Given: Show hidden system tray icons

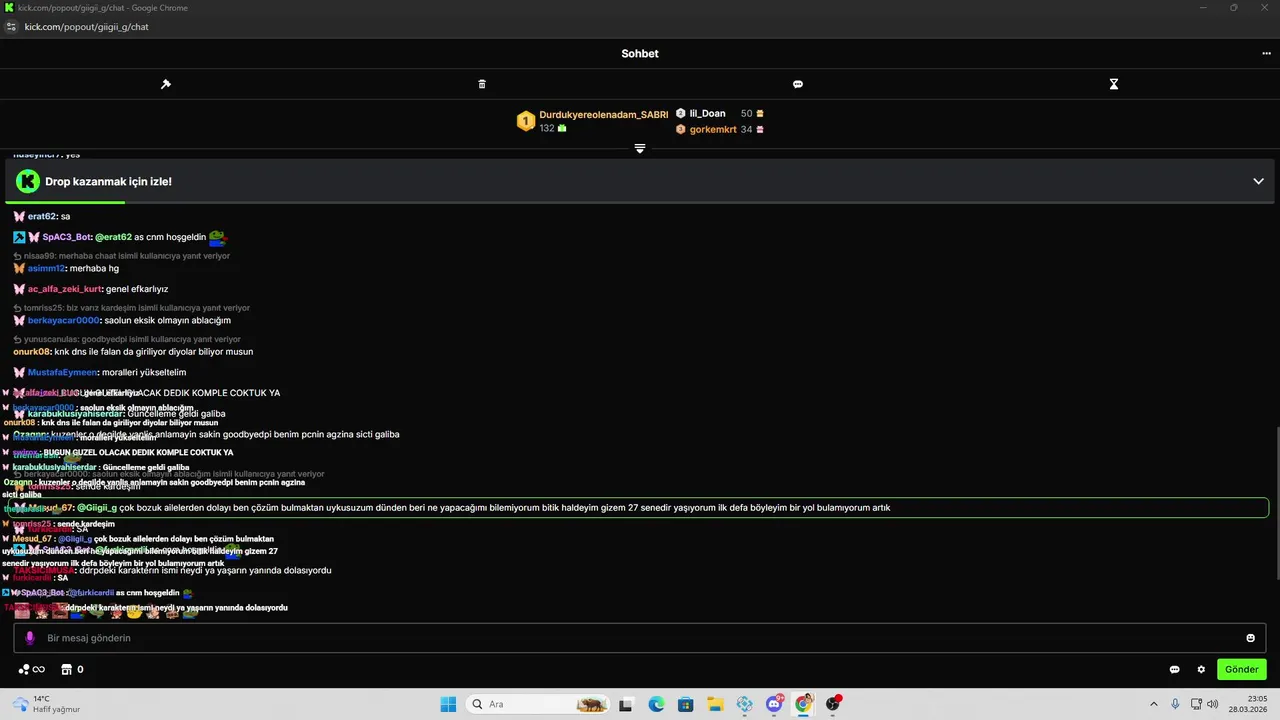Looking at the screenshot, I should [1153, 704].
